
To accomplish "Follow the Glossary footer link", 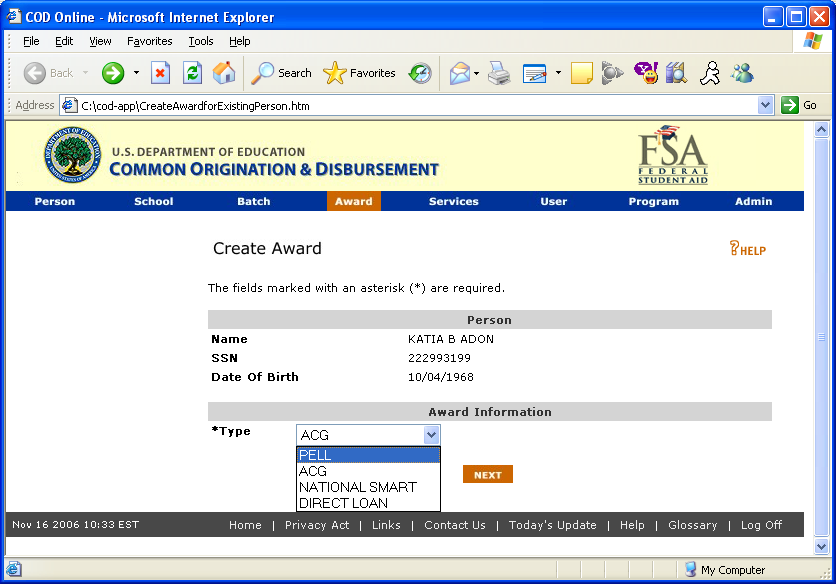I will (x=693, y=525).
